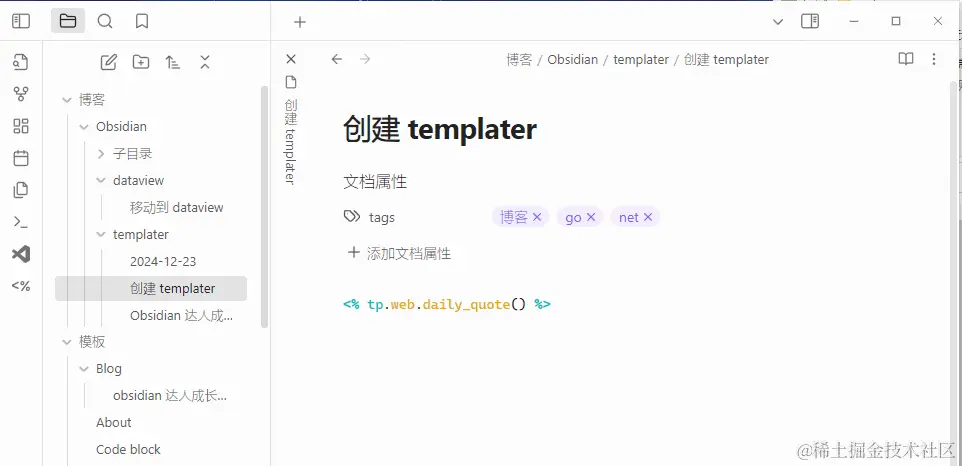This screenshot has height=466, width=962.
Task: Open the Obsidian 达人成... note
Action: [181, 315]
